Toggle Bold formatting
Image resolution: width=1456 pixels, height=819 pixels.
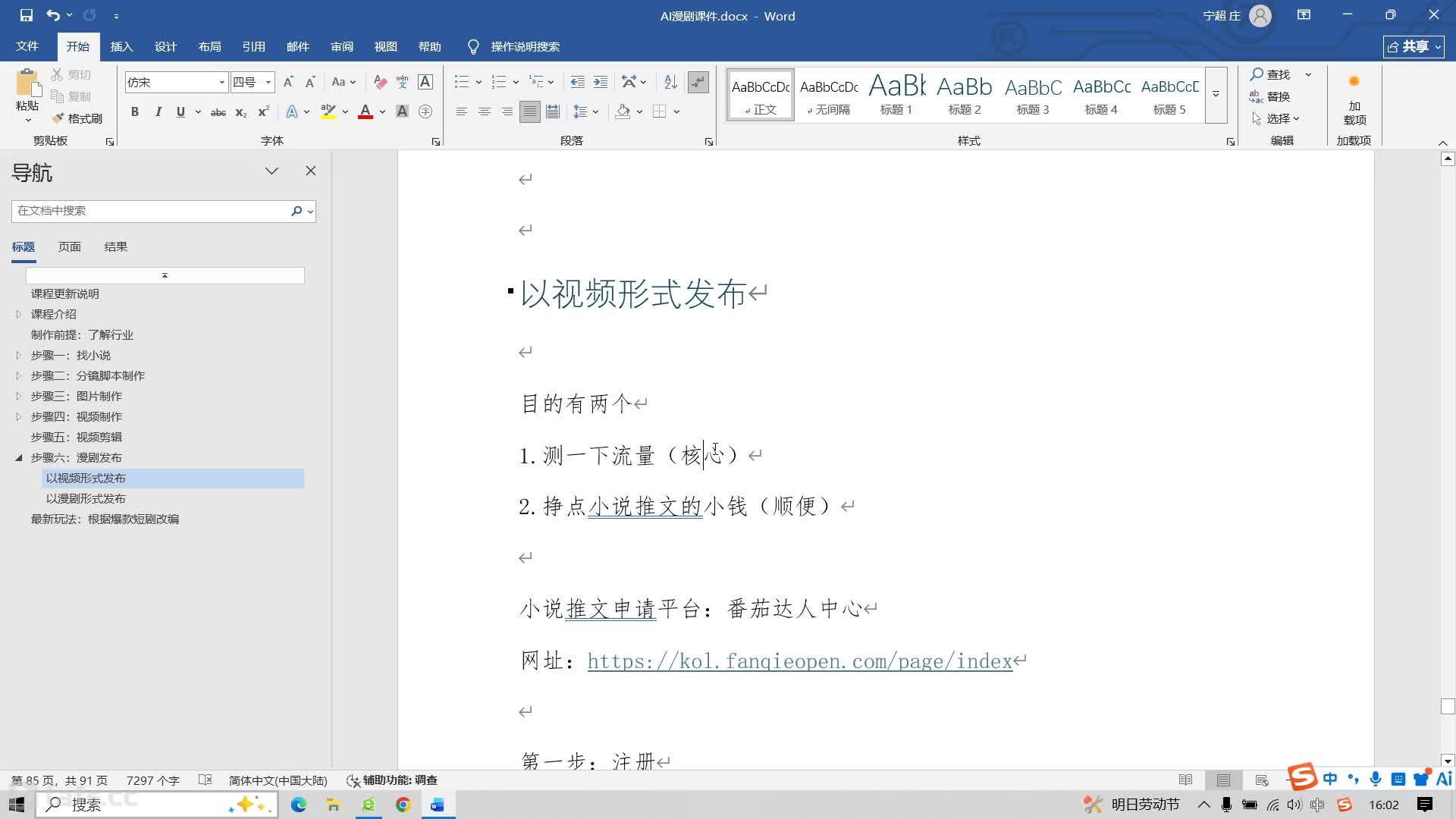point(135,112)
